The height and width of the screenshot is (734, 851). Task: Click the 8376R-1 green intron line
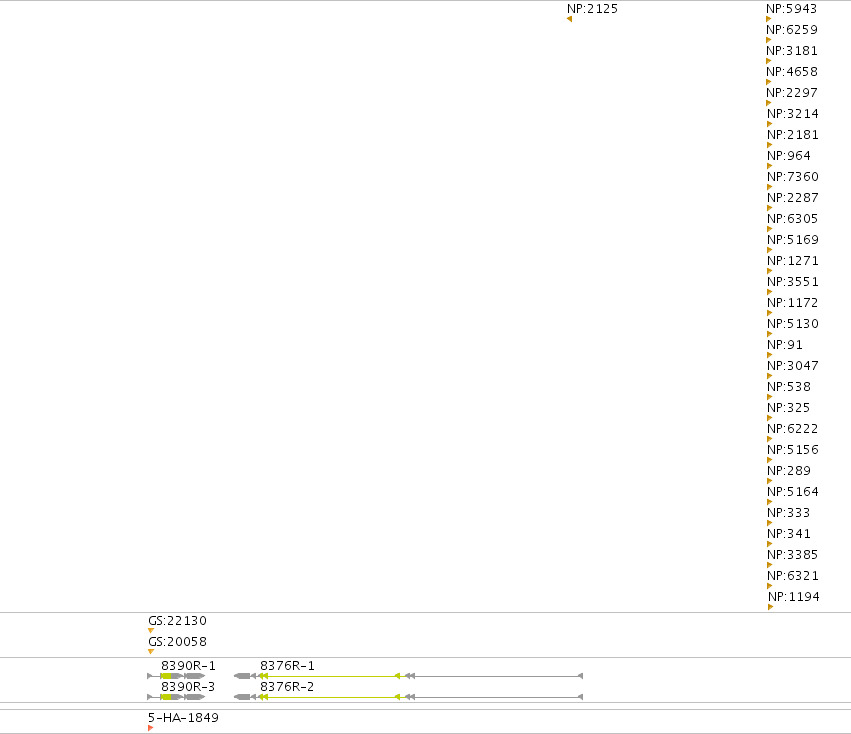pos(331,676)
